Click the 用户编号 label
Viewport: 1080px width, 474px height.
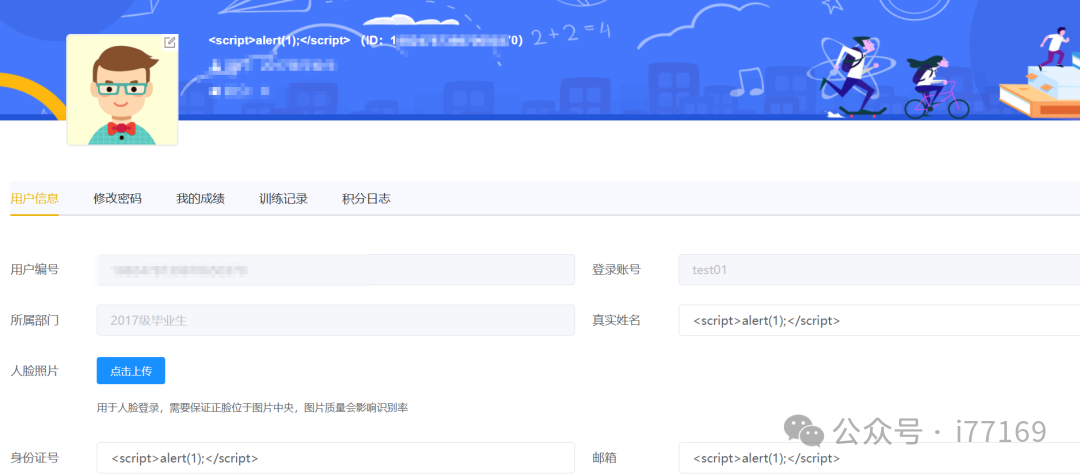click(x=34, y=269)
